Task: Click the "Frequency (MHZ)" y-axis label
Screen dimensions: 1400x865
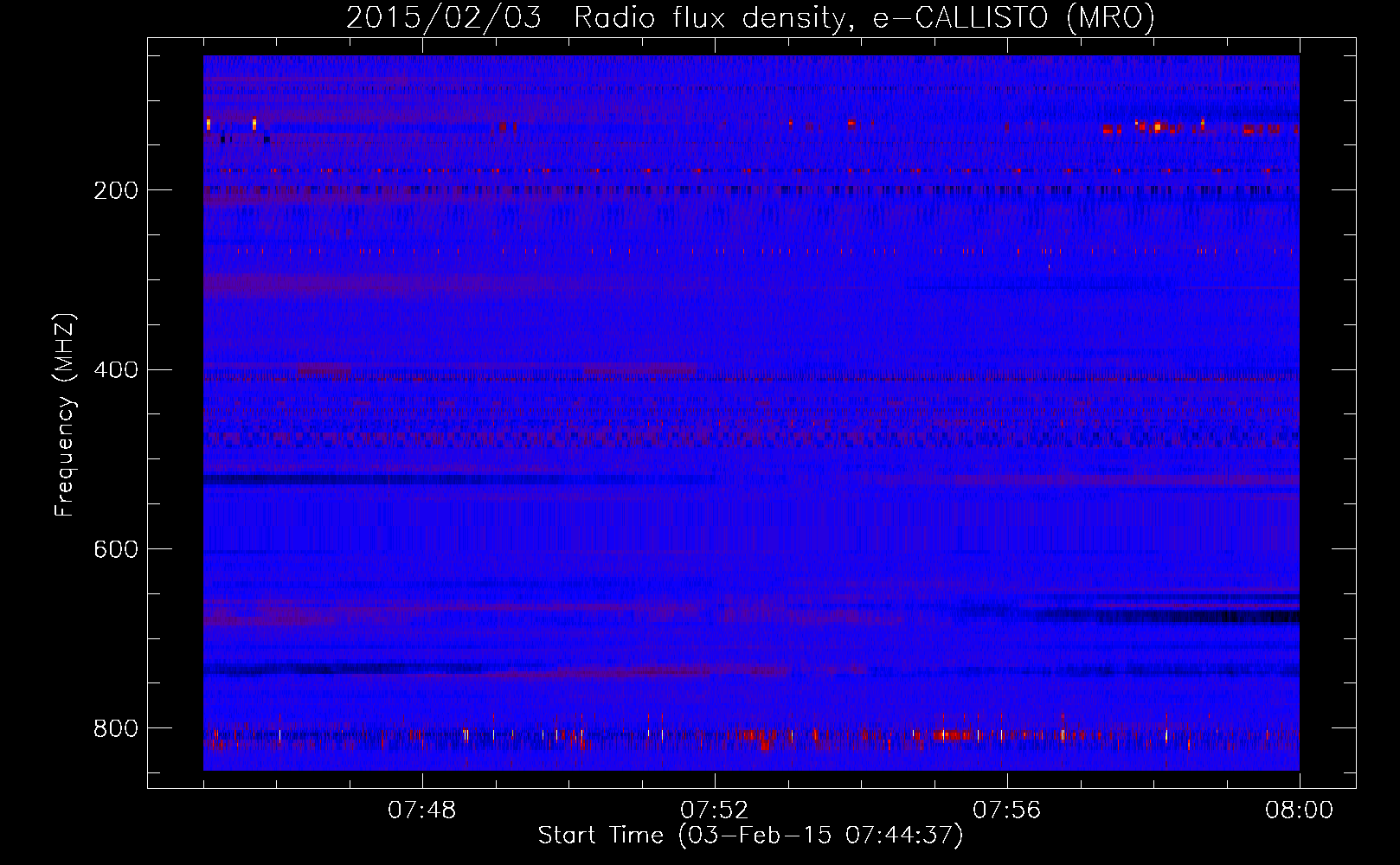Action: point(64,415)
